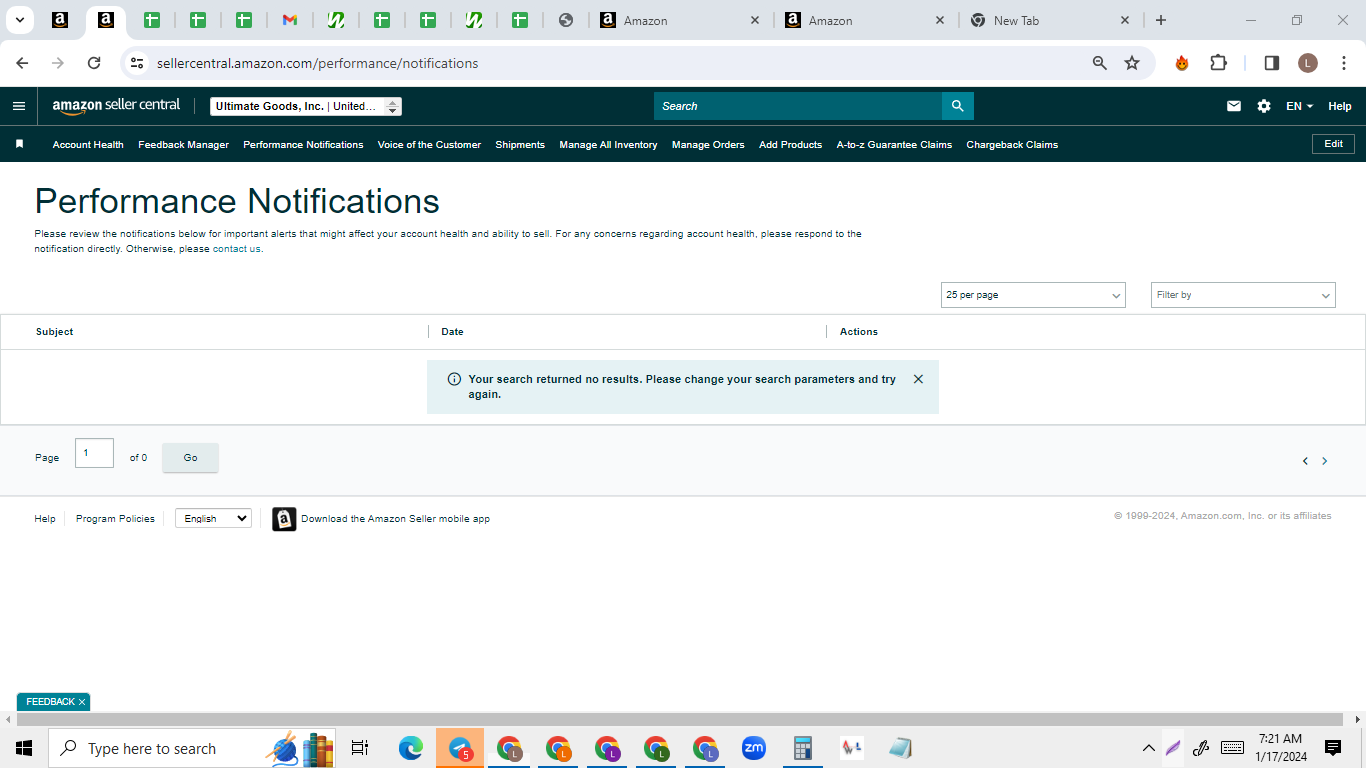Open the Ultimate Goods, Inc. account switcher
Screen dimensions: 1366x768
click(306, 106)
